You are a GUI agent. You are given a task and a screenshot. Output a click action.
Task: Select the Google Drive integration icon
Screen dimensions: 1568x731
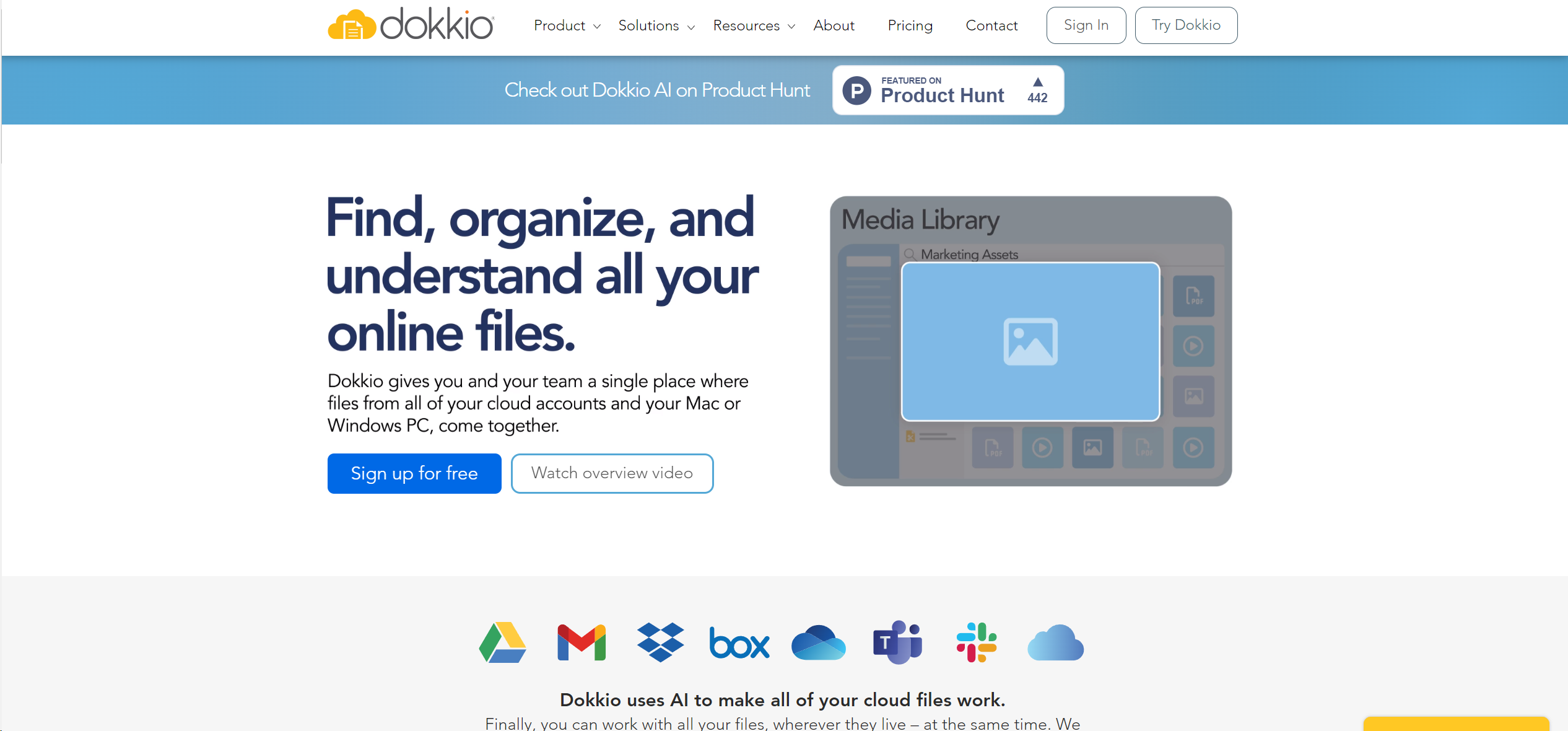point(502,642)
